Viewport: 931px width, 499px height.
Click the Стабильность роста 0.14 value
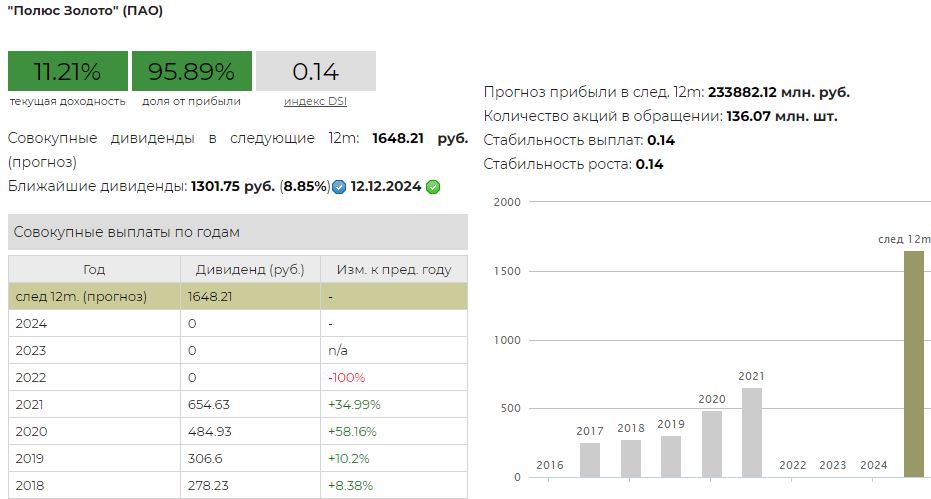[x=650, y=164]
